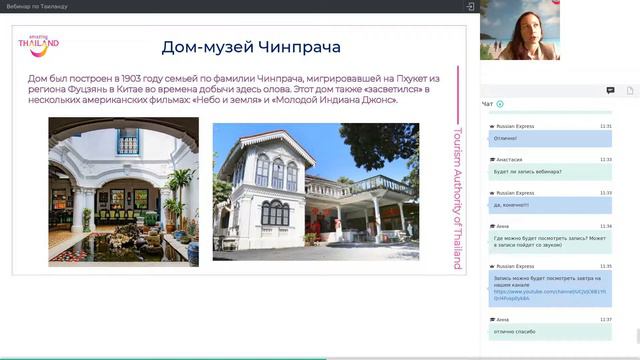Click the exit webinar icon in the title bar
Image resolution: width=640 pixels, height=360 pixels.
[x=470, y=6]
